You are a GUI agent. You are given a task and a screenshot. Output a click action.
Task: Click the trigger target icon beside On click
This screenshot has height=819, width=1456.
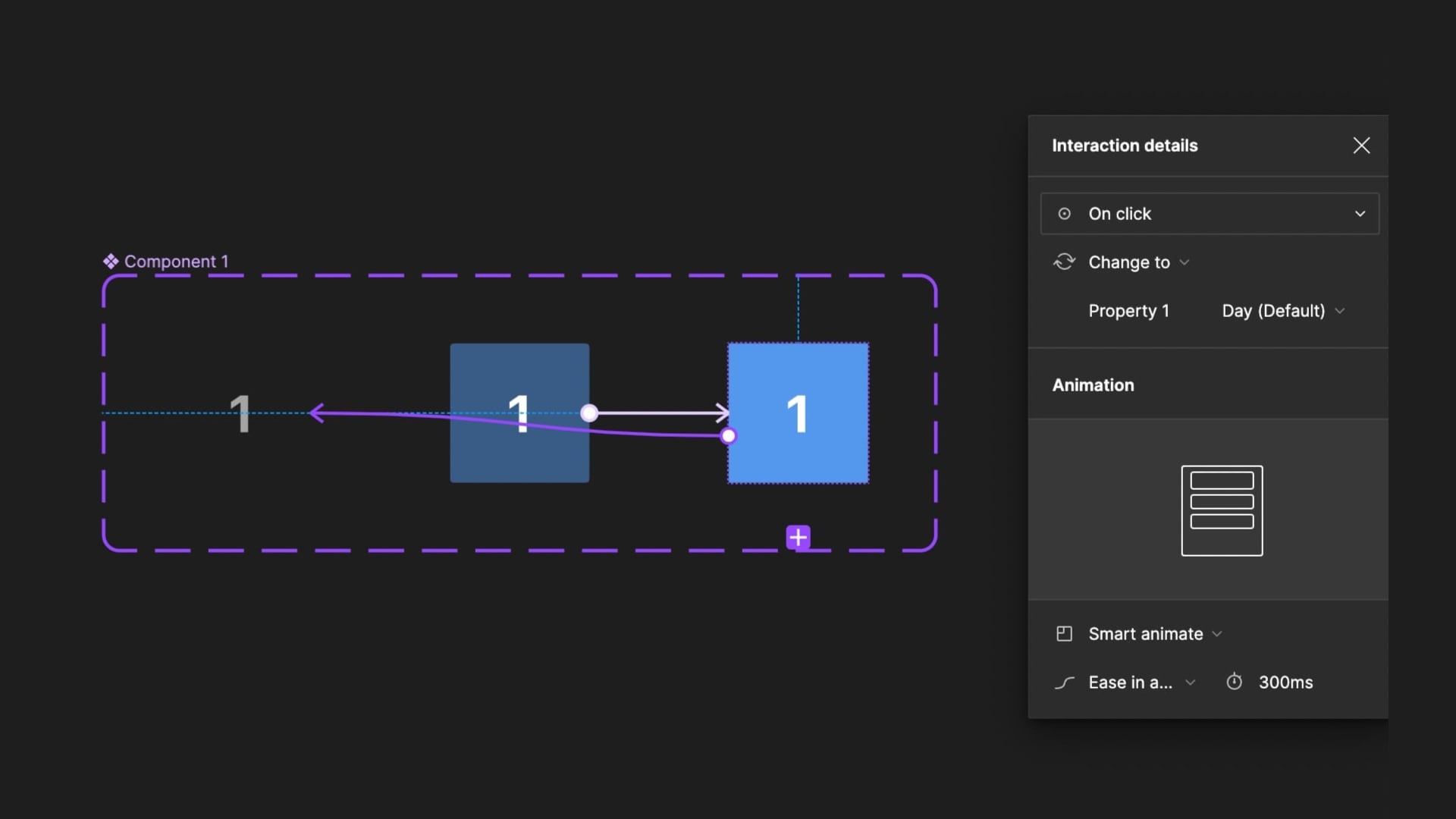click(1065, 214)
